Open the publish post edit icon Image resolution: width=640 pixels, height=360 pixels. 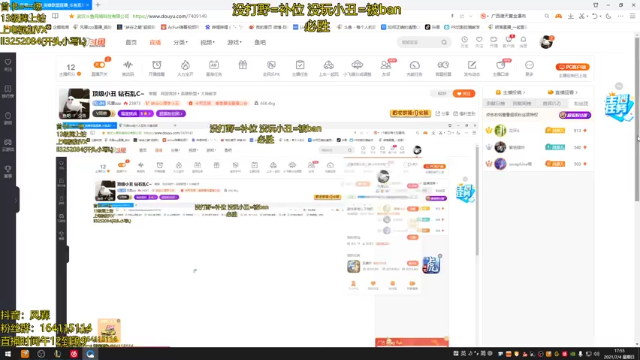472,67
